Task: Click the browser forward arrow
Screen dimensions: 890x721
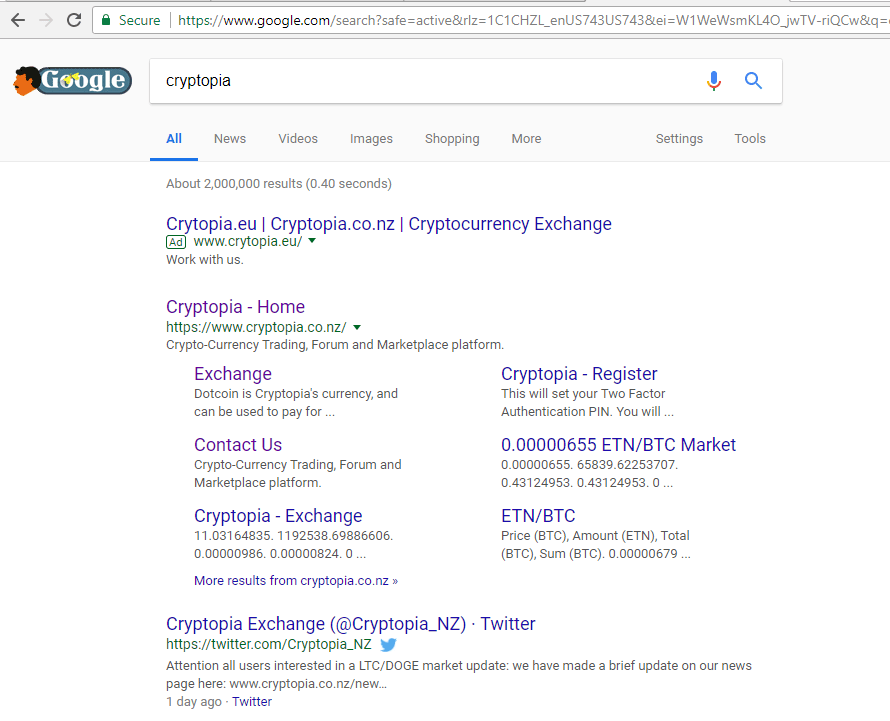Action: pyautogui.click(x=46, y=20)
